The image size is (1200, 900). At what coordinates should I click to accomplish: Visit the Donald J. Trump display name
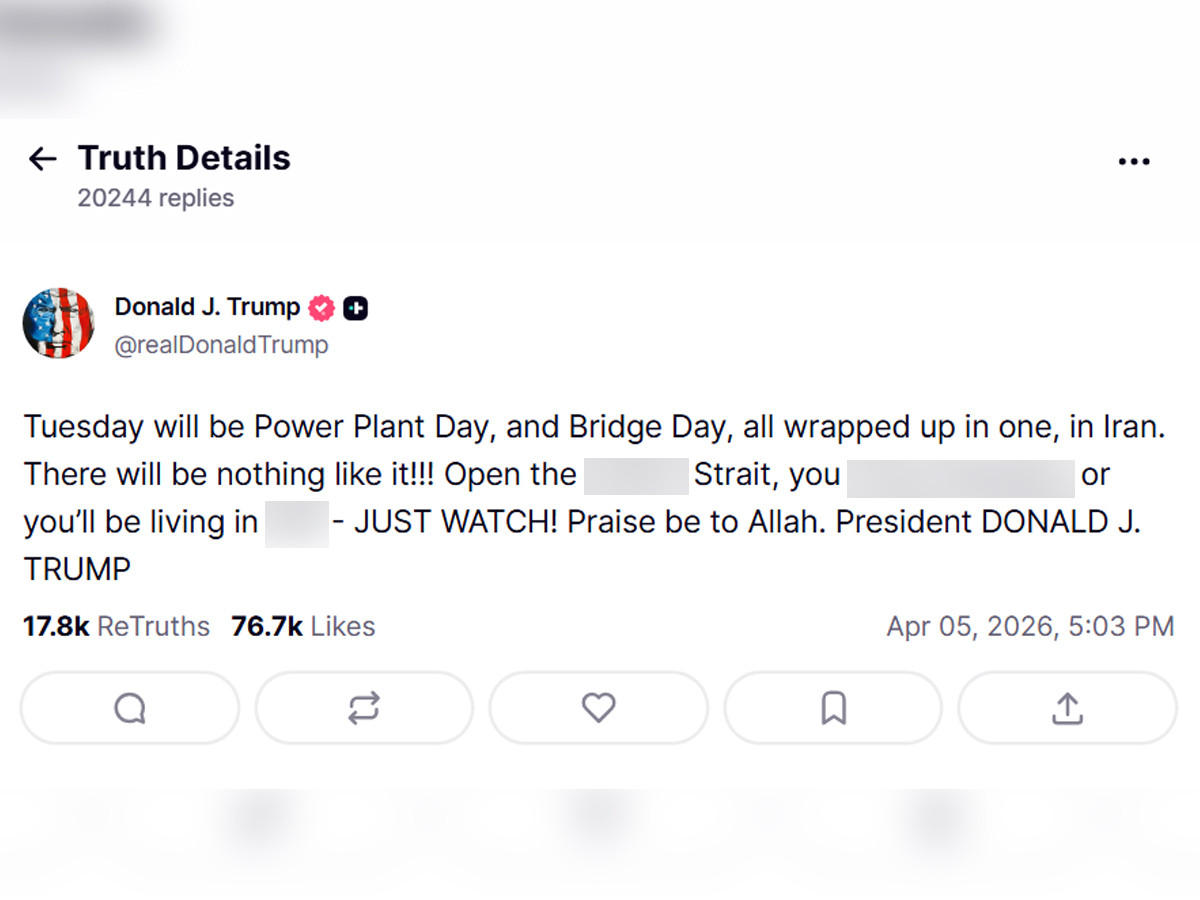[x=207, y=307]
